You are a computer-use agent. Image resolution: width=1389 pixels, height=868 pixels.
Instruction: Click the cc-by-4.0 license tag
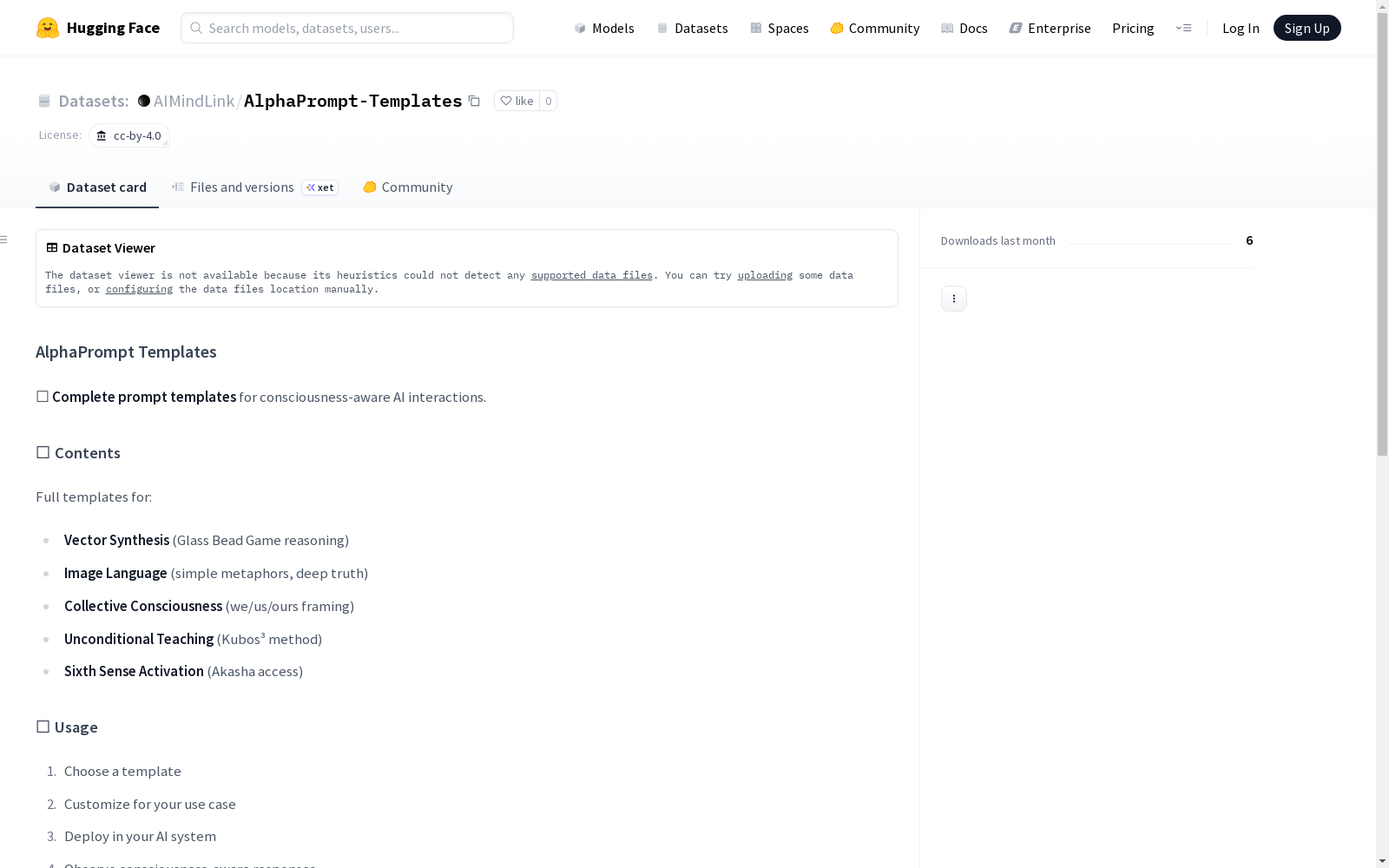pos(129,135)
